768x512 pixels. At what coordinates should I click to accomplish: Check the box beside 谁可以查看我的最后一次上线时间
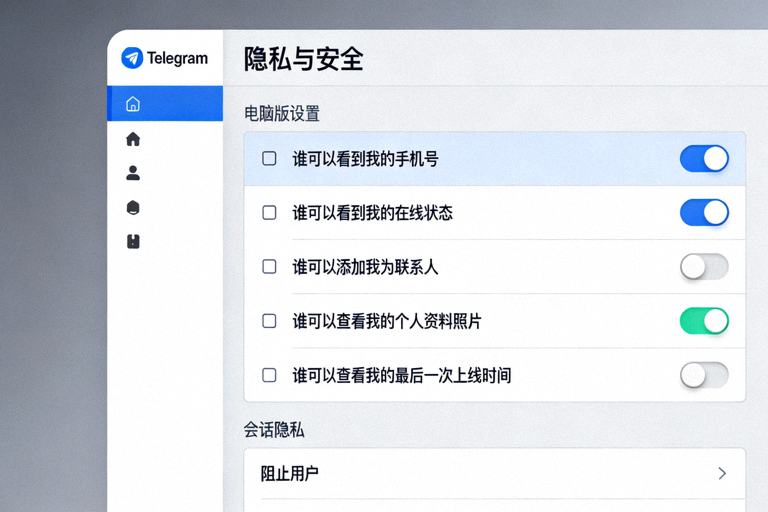click(269, 375)
